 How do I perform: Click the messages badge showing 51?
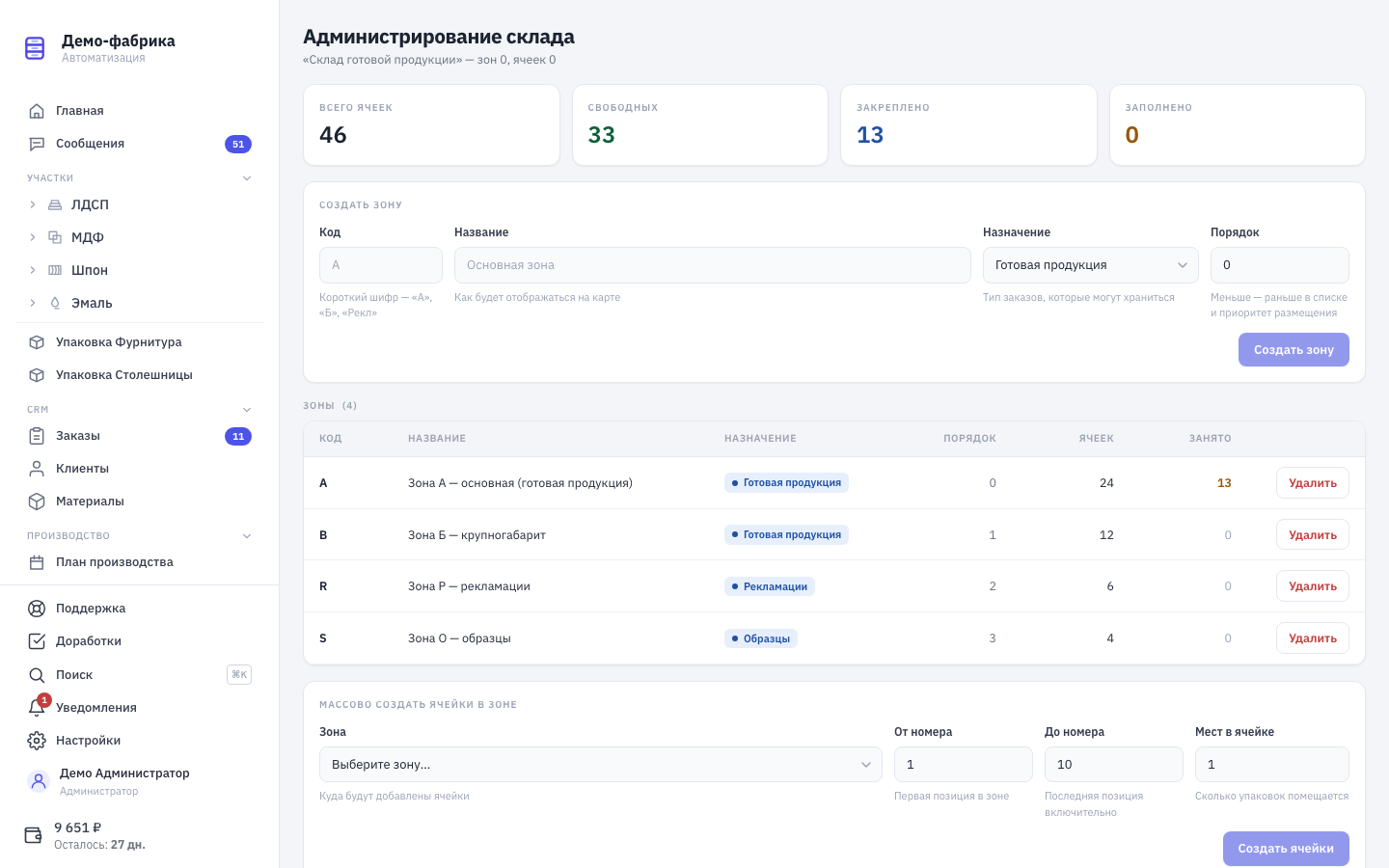238,144
